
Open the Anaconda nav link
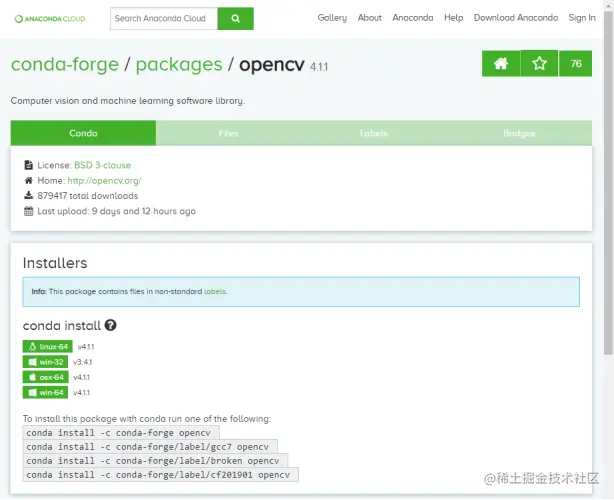click(x=413, y=18)
